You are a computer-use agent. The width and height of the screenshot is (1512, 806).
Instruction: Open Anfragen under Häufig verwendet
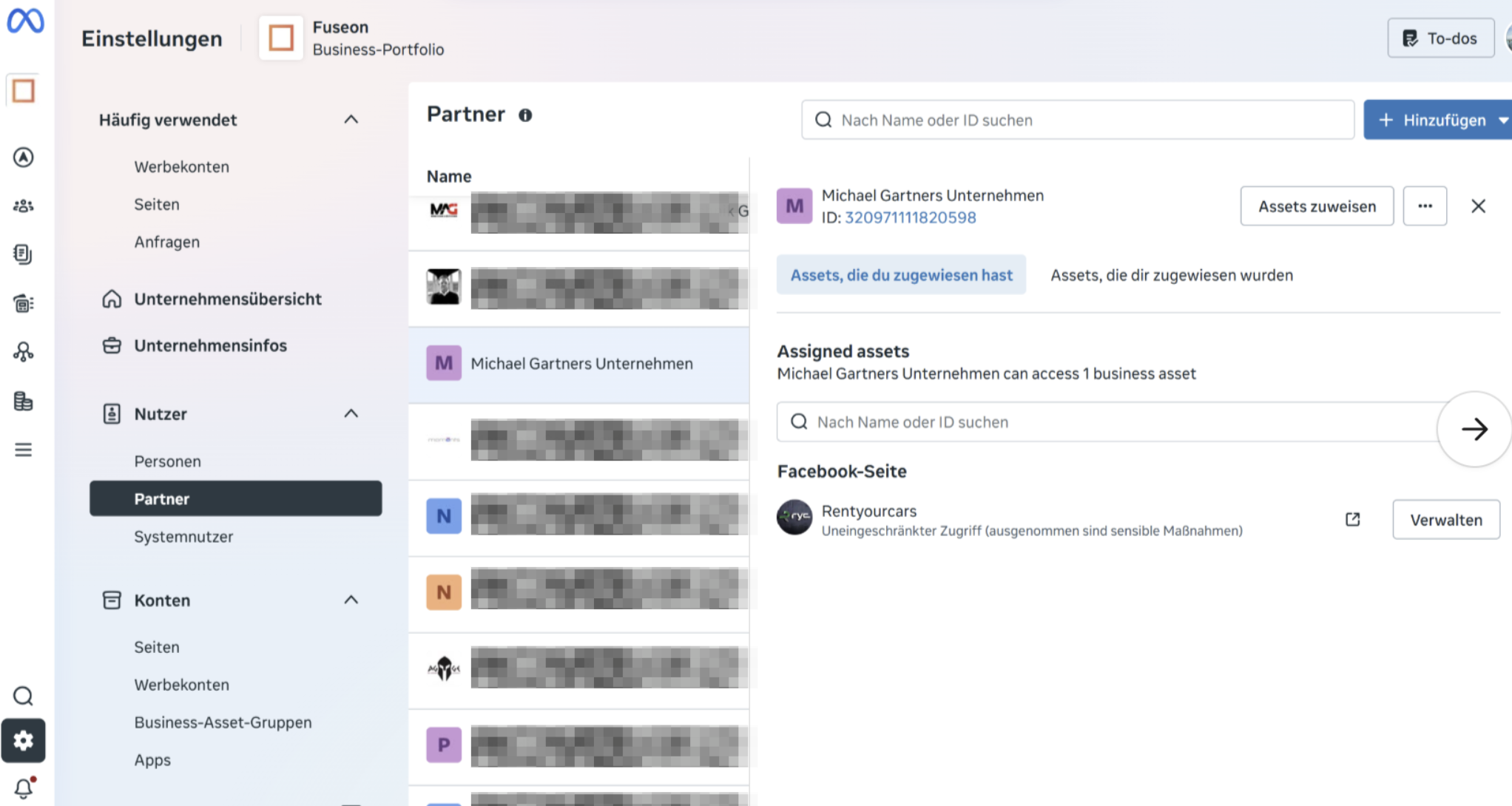click(x=167, y=243)
